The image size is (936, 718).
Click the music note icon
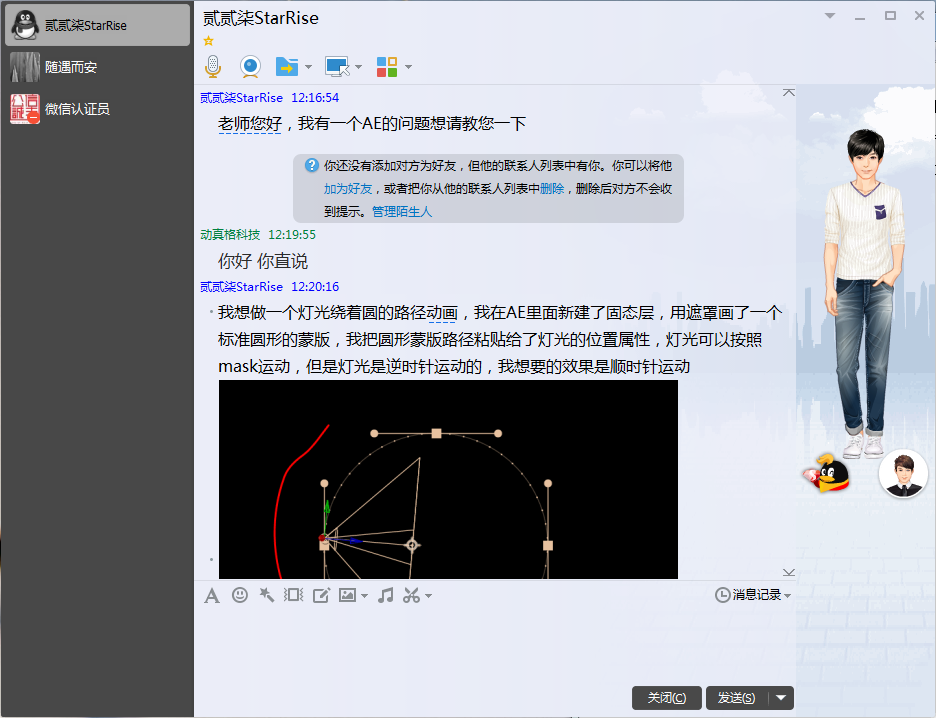tap(386, 594)
